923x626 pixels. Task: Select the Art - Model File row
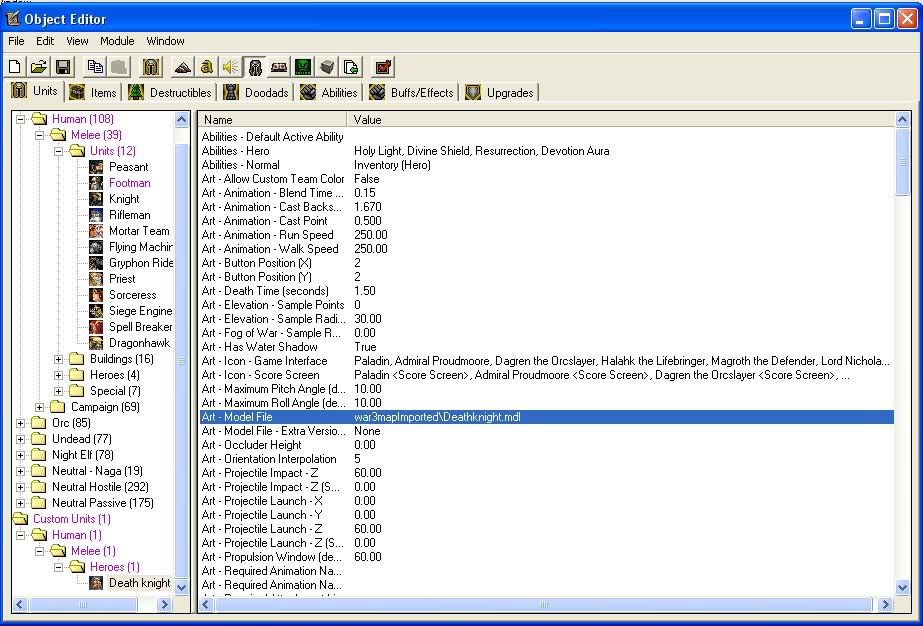pyautogui.click(x=547, y=417)
